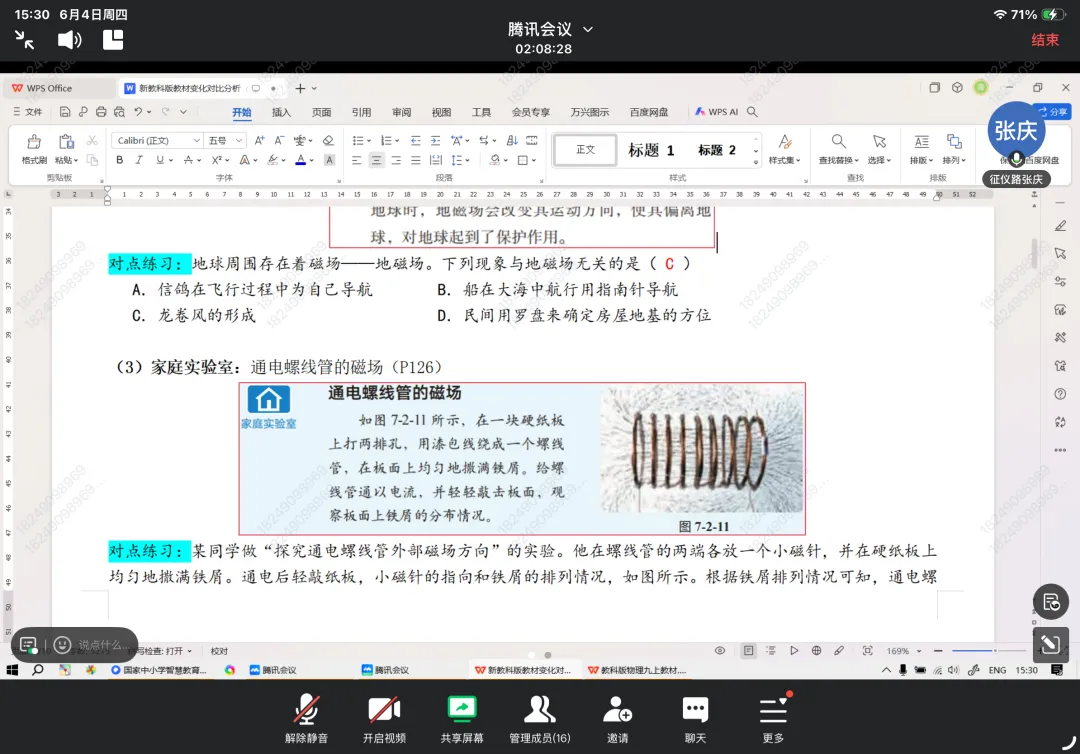Click the print icon in quick access bar
The height and width of the screenshot is (754, 1080).
101,112
